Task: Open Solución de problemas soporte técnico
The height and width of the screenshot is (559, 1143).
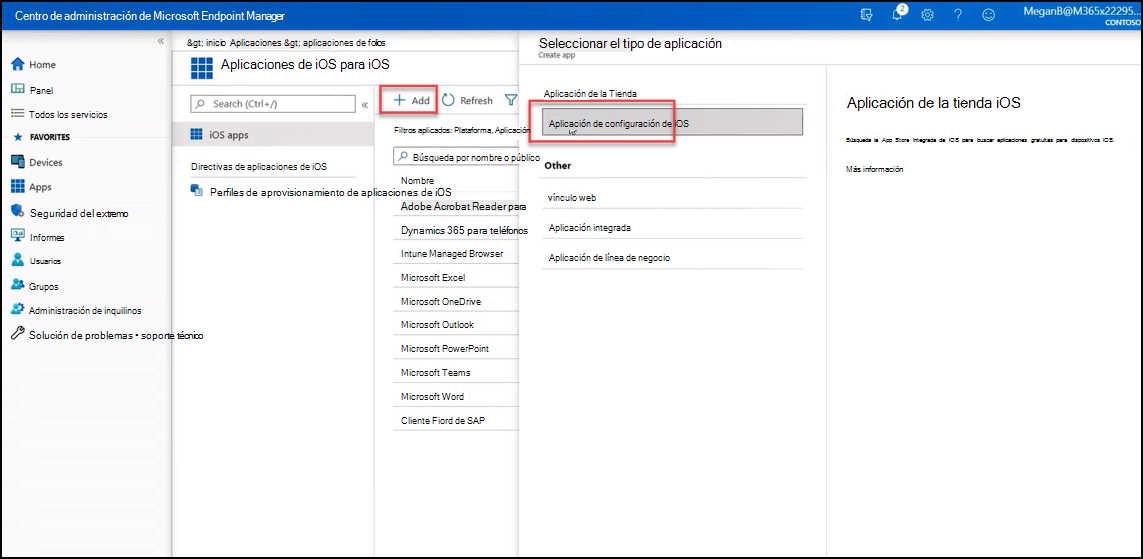Action: 116,336
